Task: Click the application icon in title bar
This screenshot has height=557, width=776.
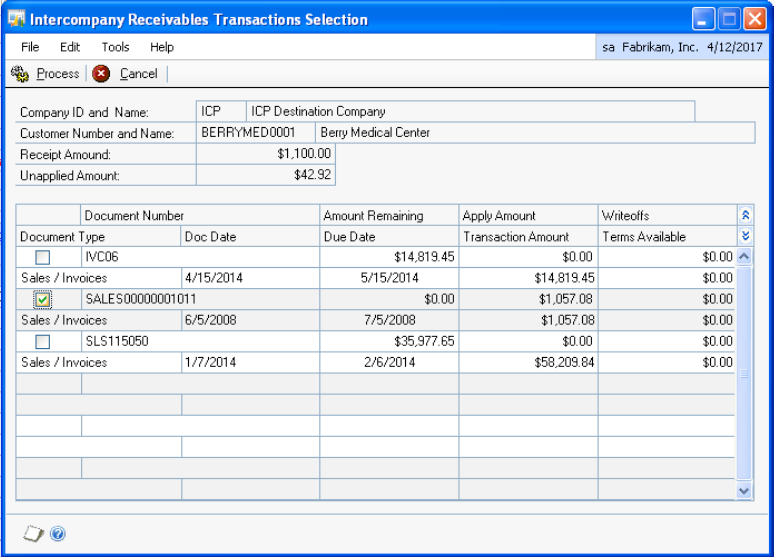Action: pos(17,19)
